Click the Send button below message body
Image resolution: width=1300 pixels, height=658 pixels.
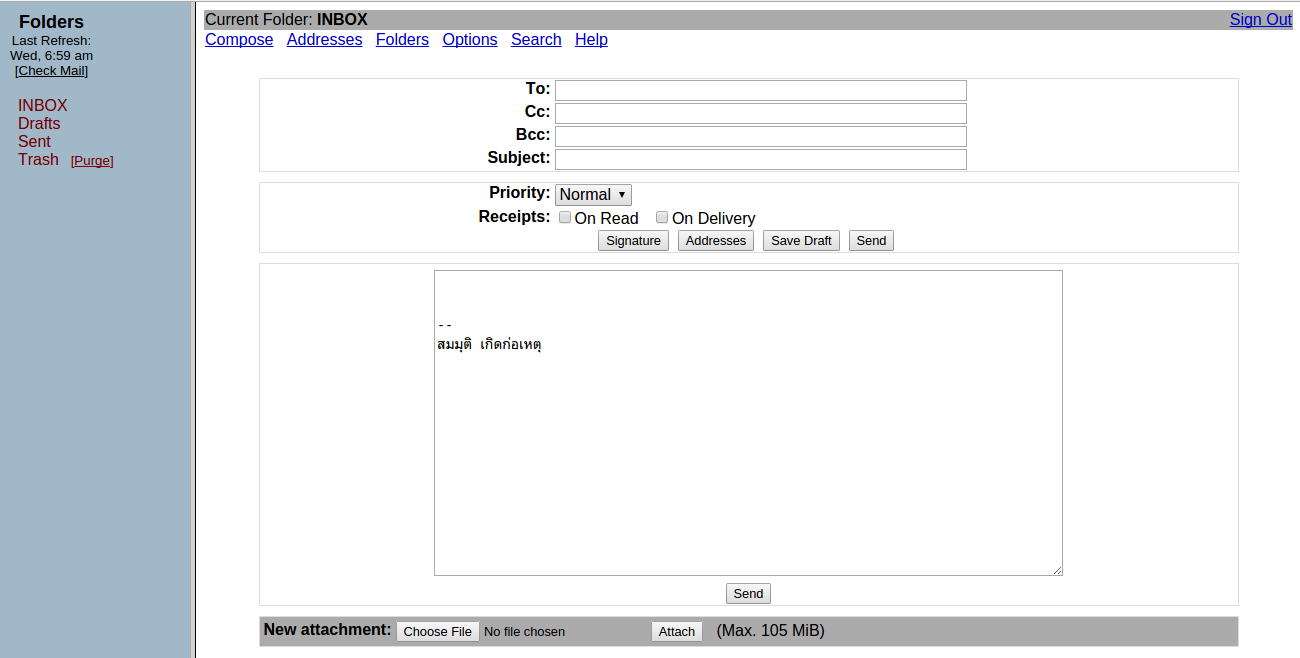(x=748, y=594)
